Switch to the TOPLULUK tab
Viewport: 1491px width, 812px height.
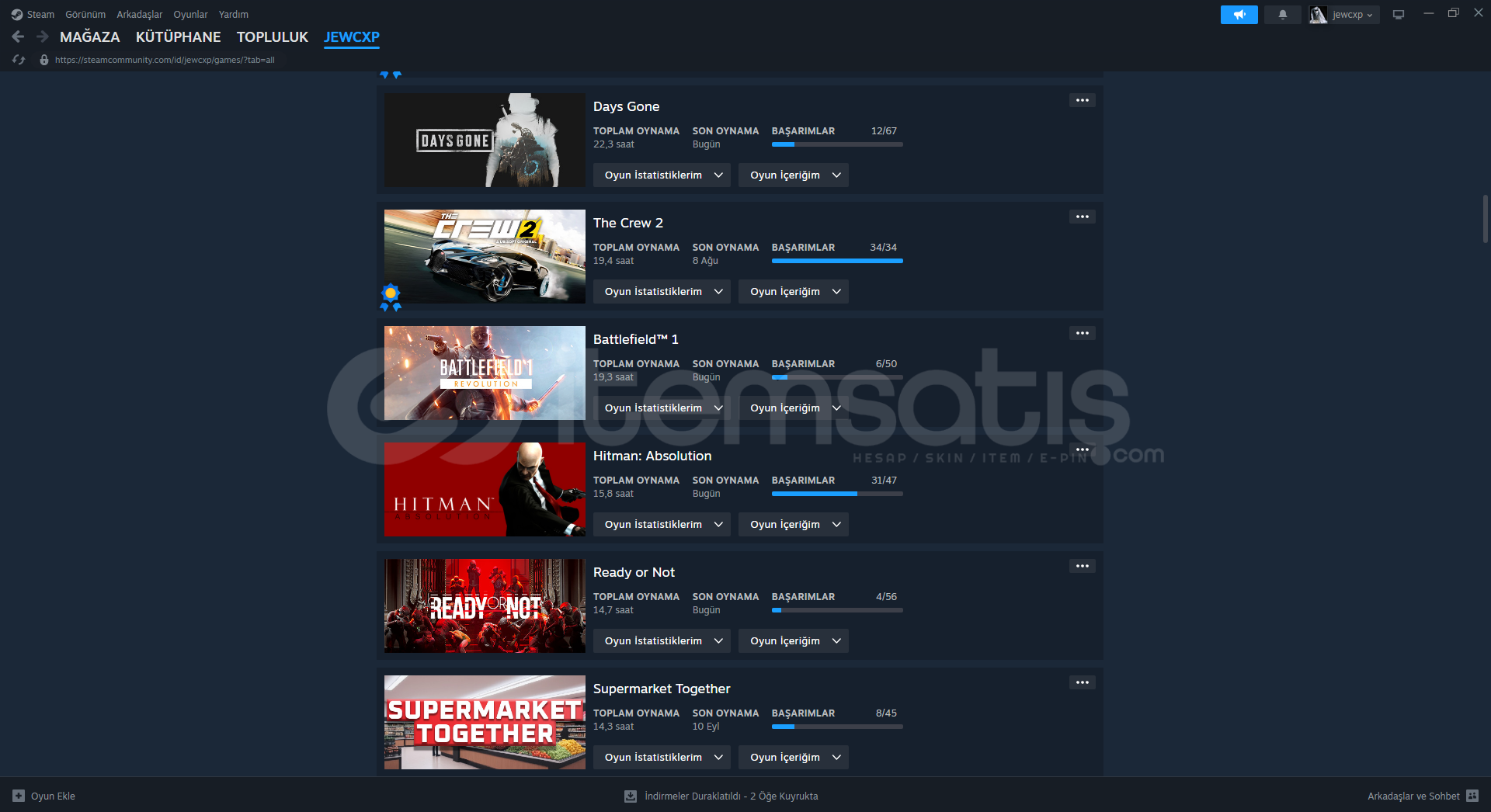click(273, 36)
